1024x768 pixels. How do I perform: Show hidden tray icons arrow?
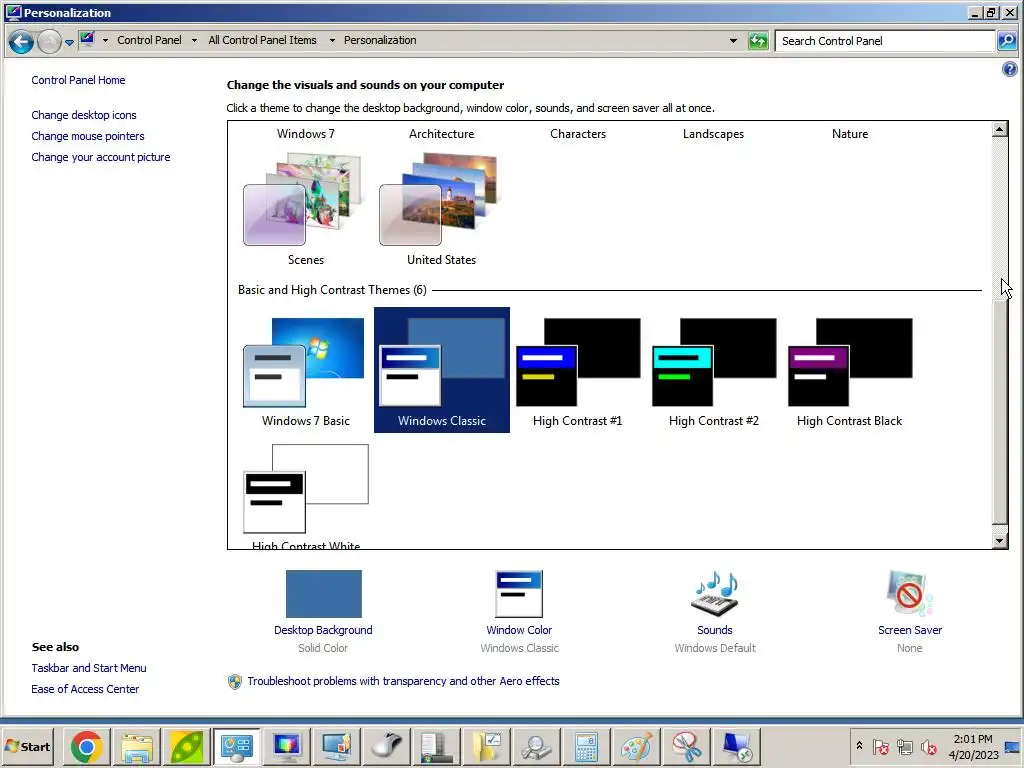[859, 746]
